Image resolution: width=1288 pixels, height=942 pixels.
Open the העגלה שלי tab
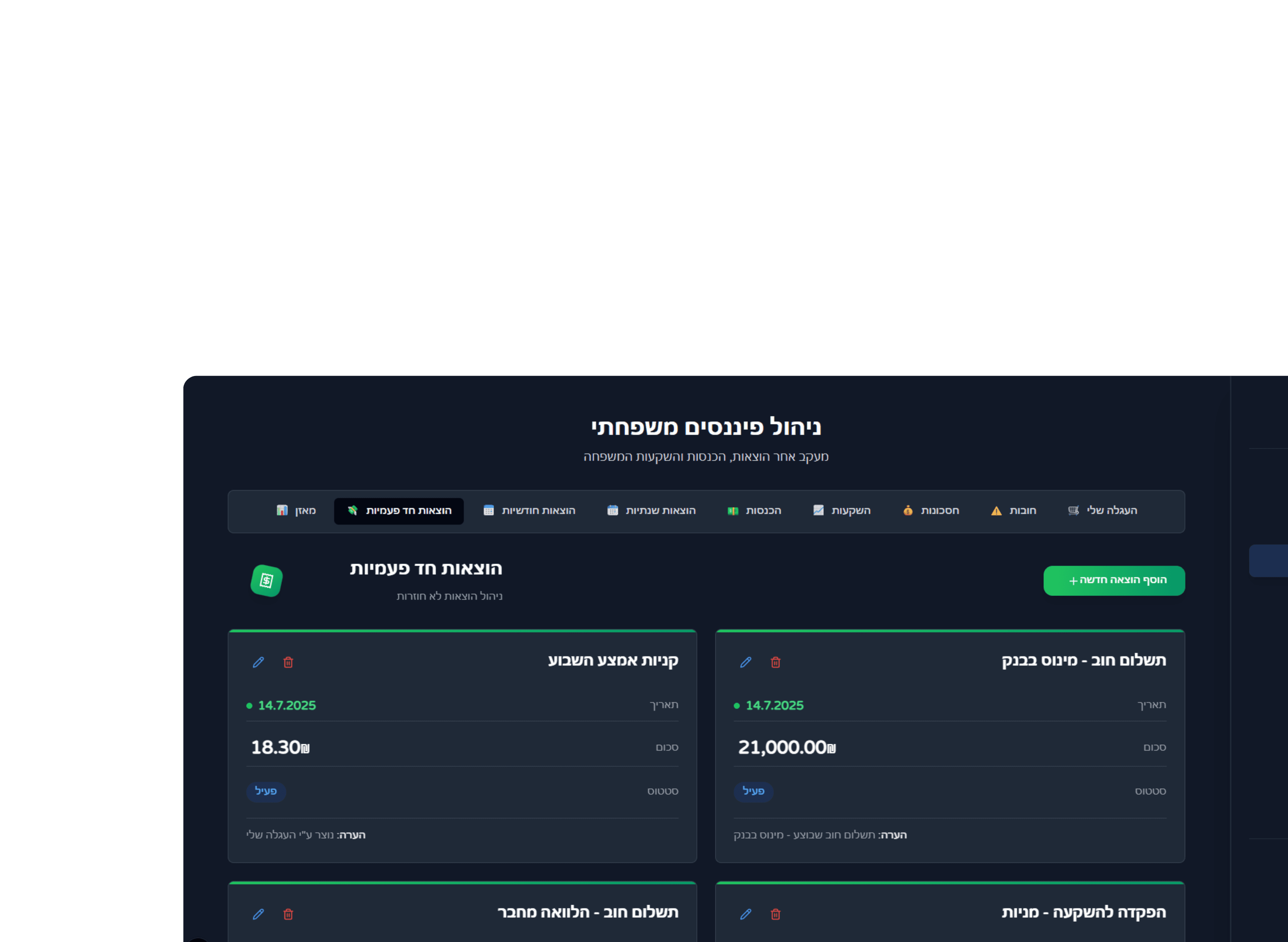tap(1102, 510)
